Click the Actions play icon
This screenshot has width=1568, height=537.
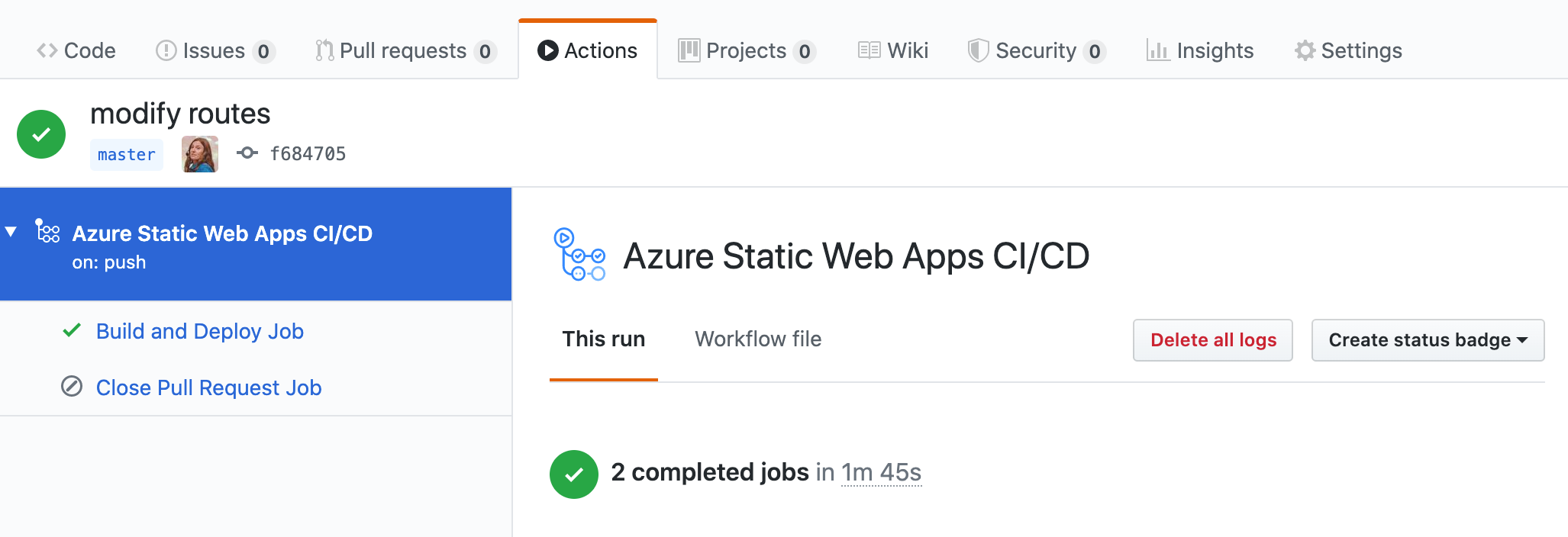click(547, 50)
